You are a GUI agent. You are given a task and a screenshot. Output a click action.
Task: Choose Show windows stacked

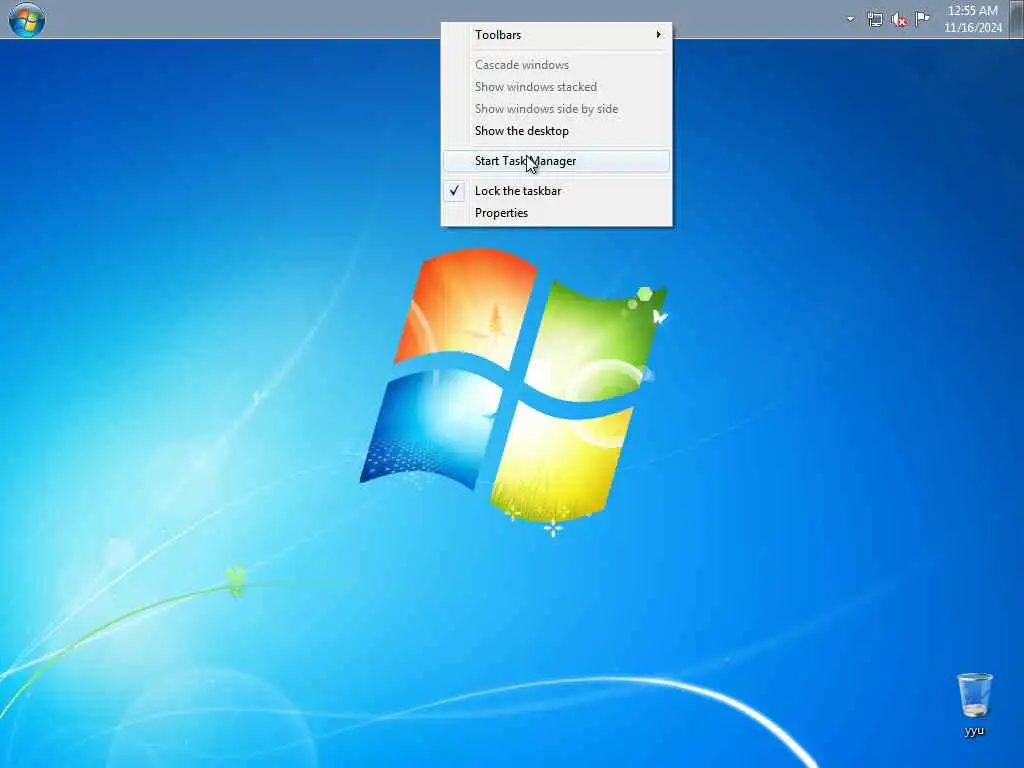point(556,87)
